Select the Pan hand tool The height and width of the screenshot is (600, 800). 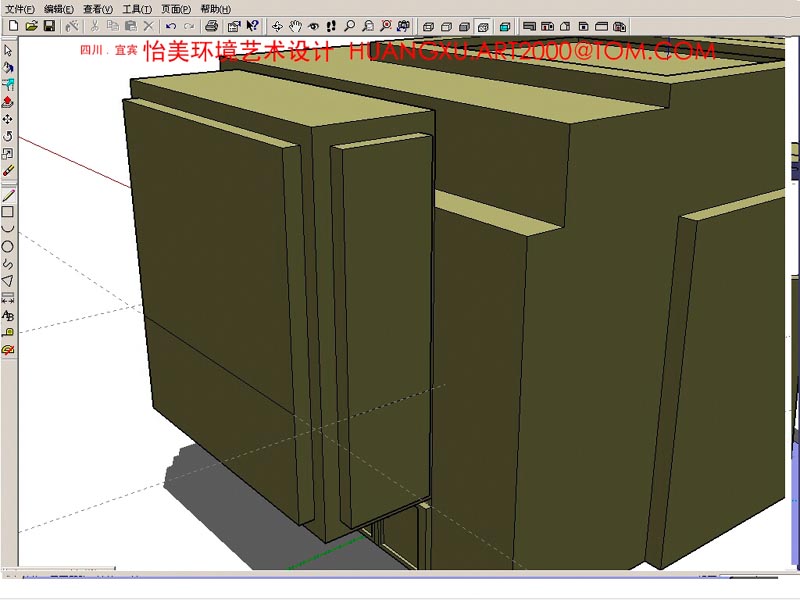click(x=296, y=25)
